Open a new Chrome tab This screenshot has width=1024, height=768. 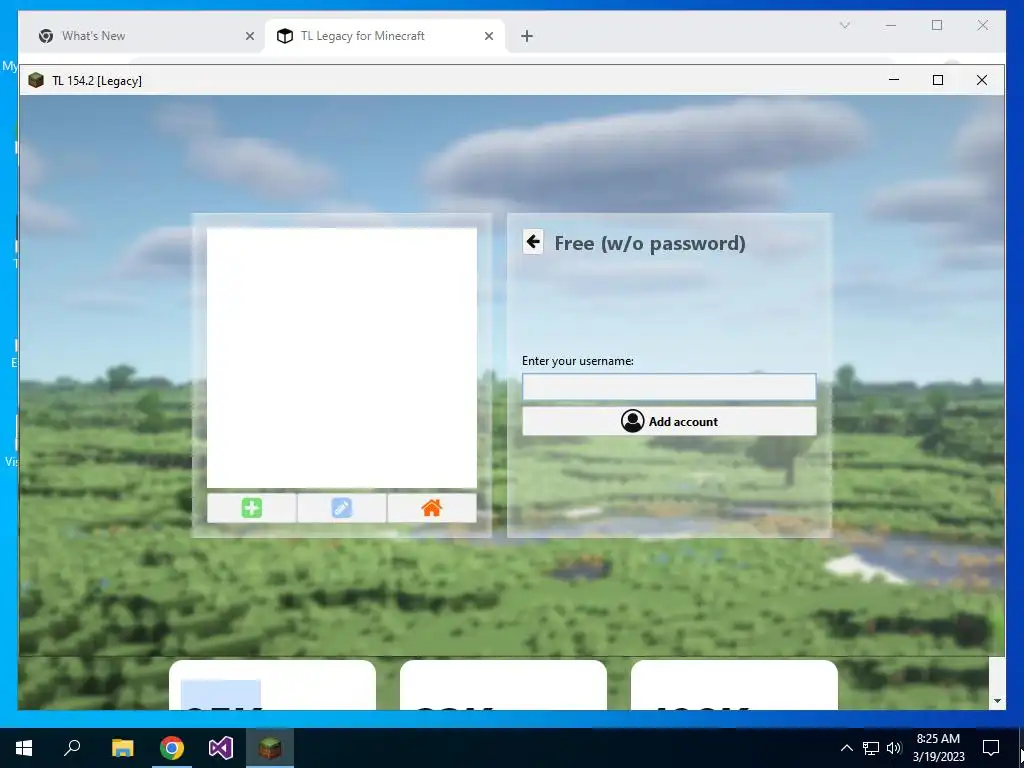(x=527, y=37)
